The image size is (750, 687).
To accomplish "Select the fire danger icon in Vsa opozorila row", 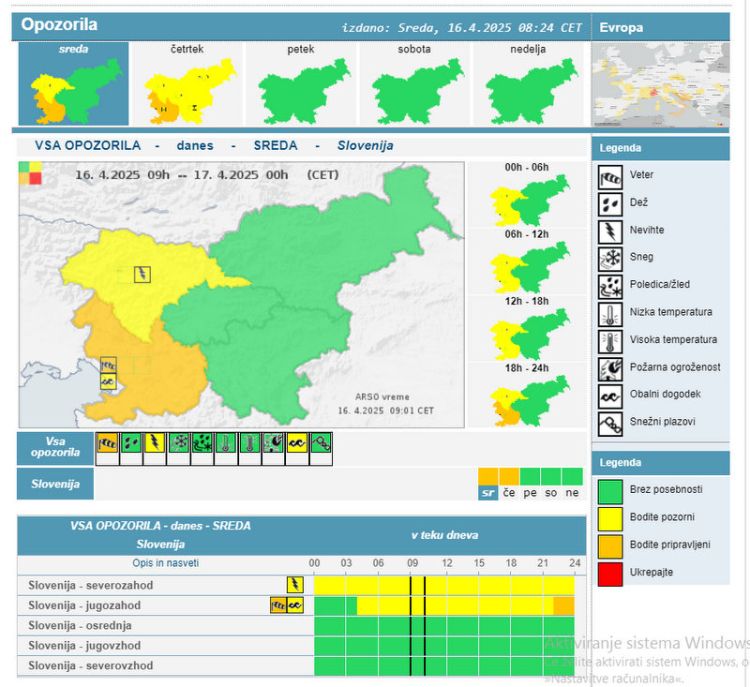I will 273,443.
